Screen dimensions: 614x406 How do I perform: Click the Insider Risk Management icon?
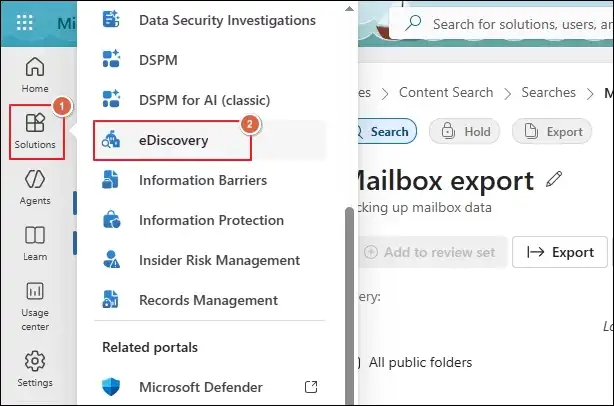click(x=111, y=260)
